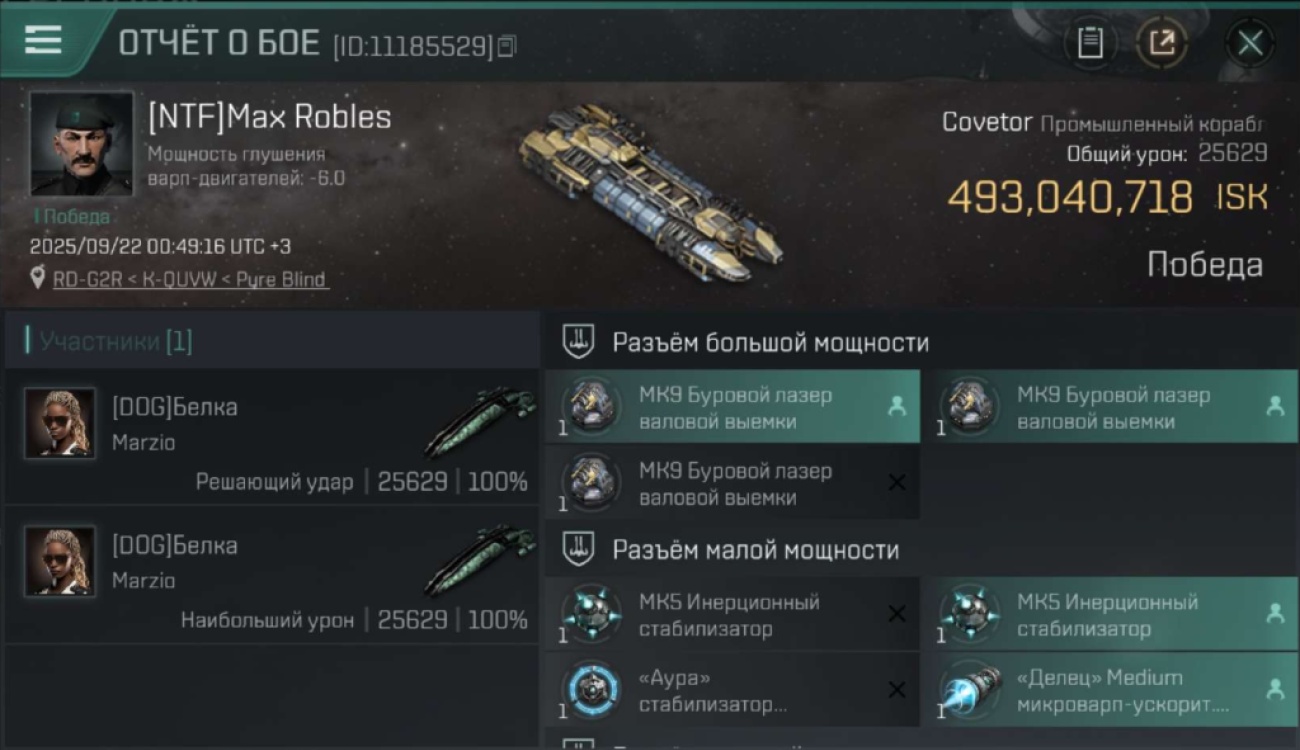Close the battle report window
The image size is (1300, 750).
[x=1250, y=43]
